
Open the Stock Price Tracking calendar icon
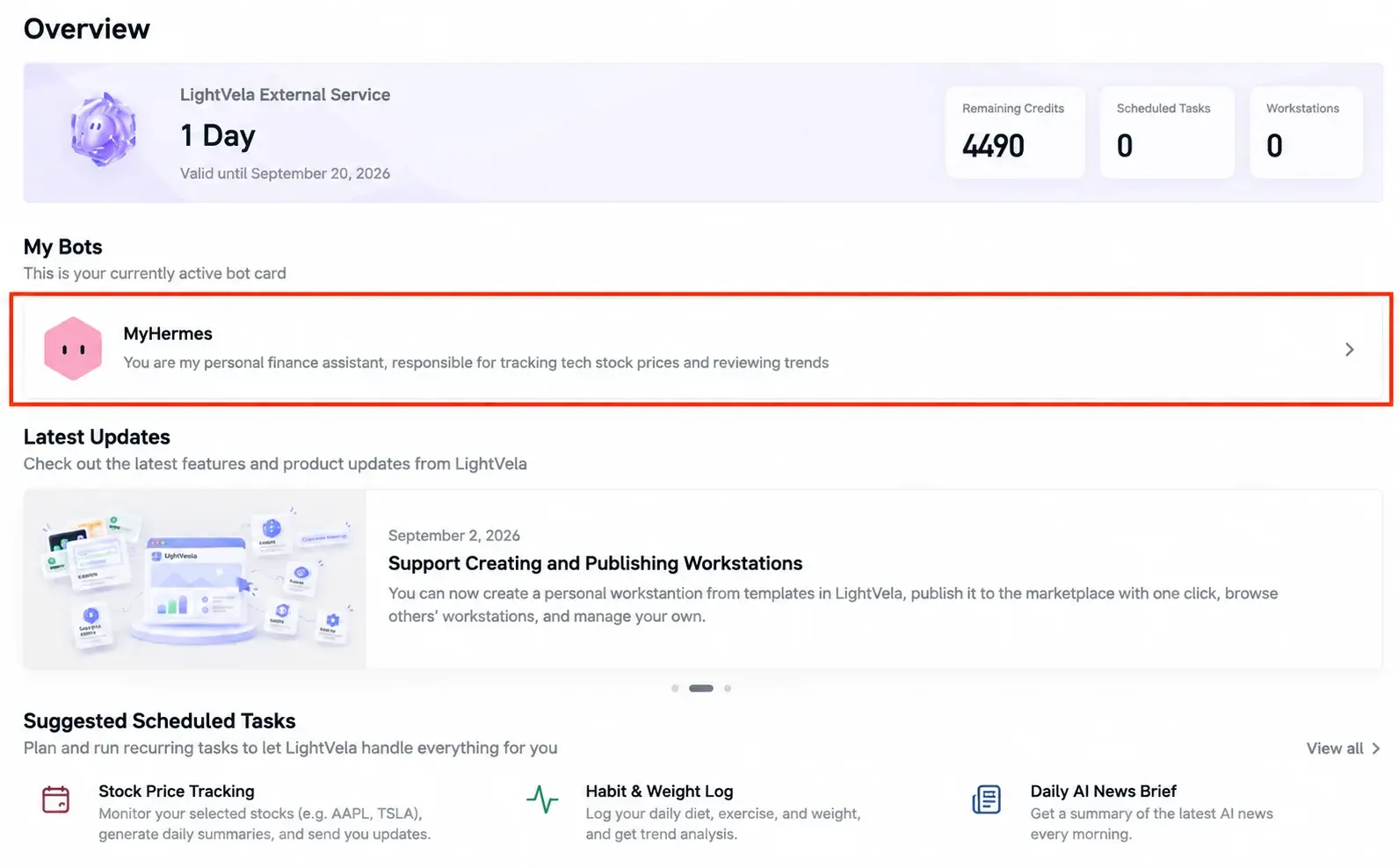[56, 799]
